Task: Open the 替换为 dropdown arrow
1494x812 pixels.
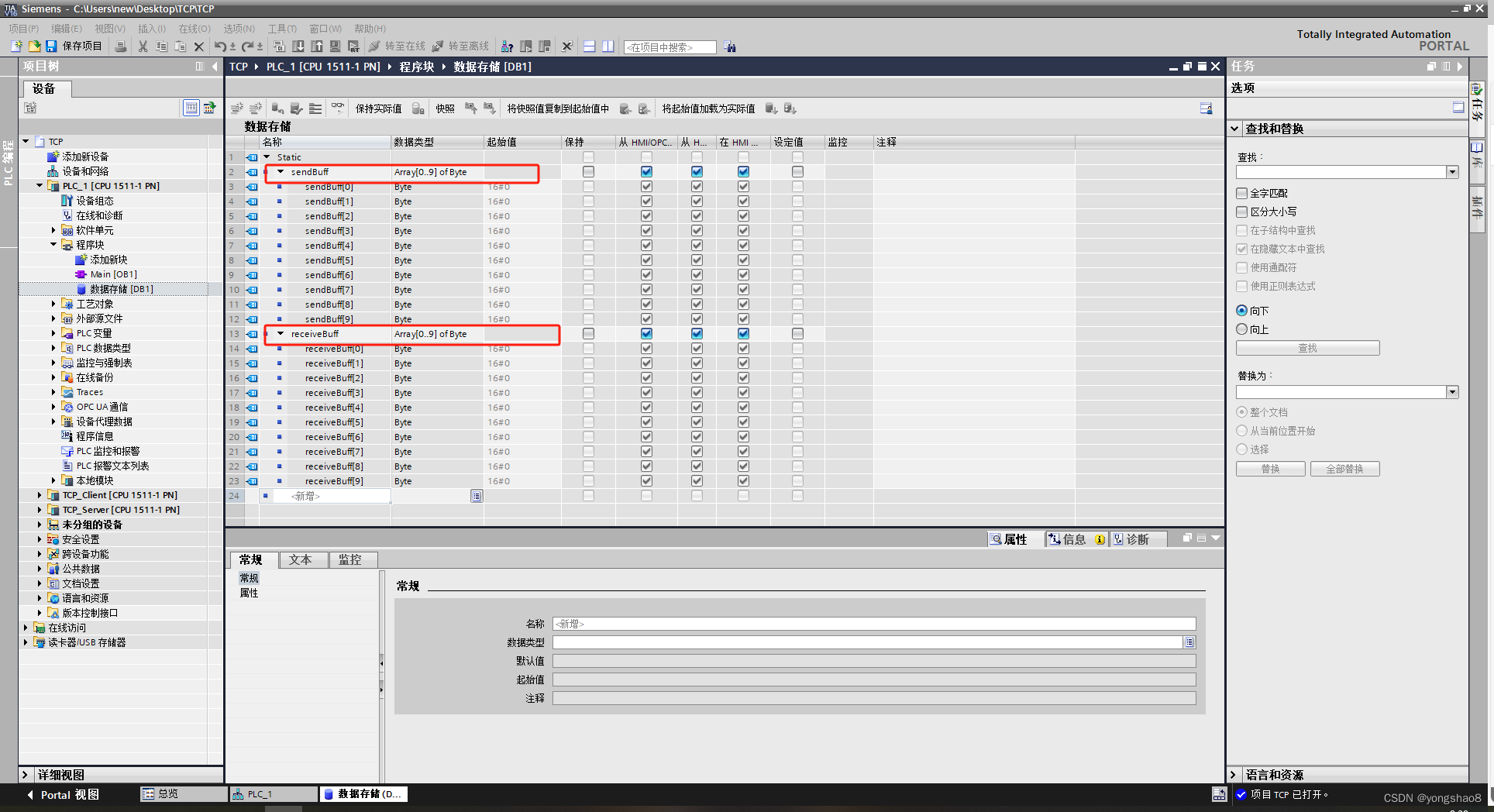Action: click(1452, 392)
